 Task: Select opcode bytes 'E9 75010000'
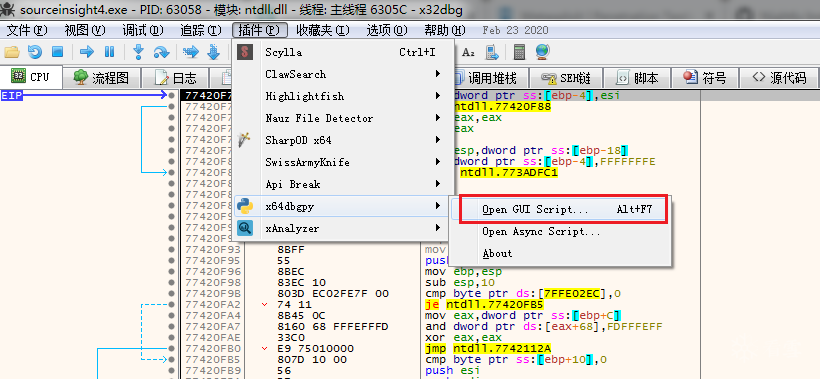[x=315, y=348]
